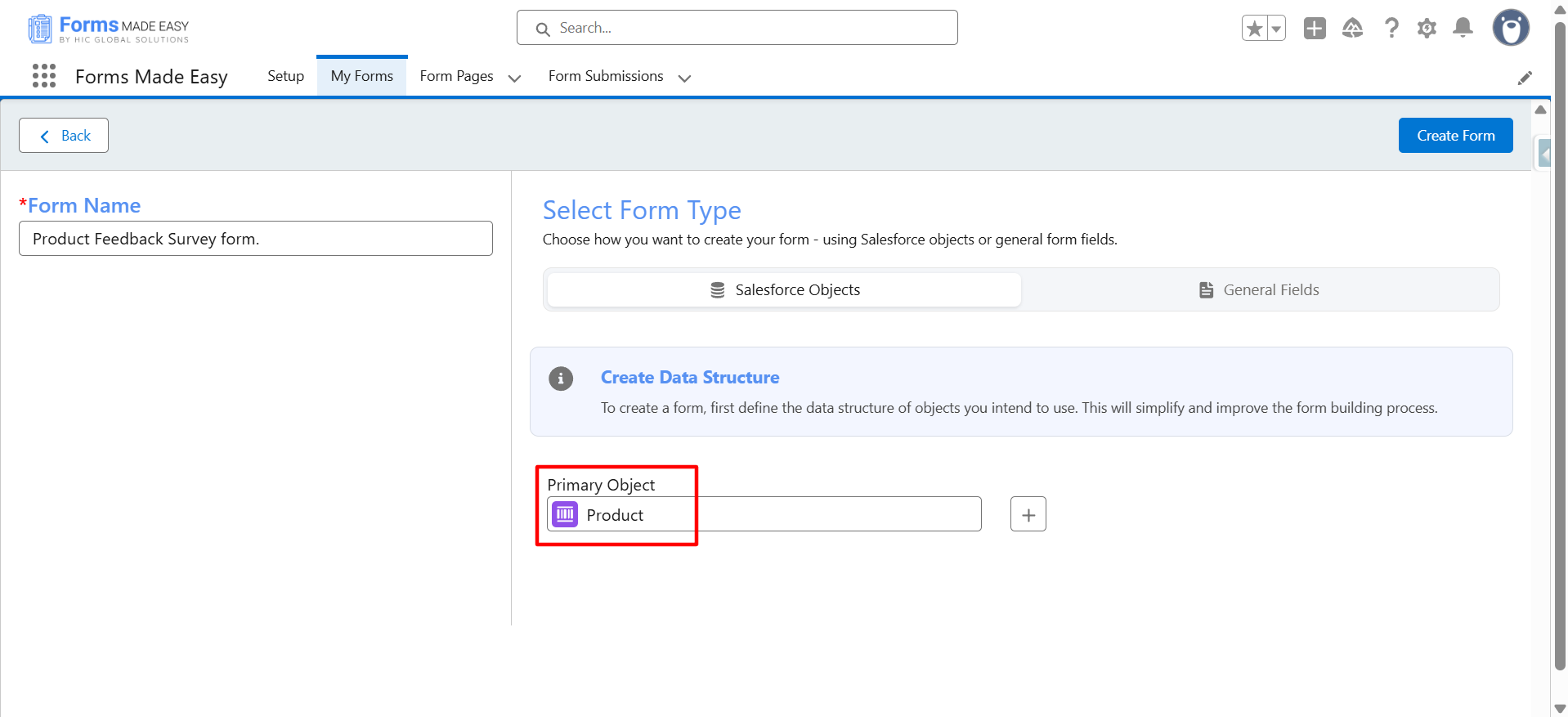Expand the Favorites list dropdown arrow
Screen dimensions: 1568x717
point(1276,29)
